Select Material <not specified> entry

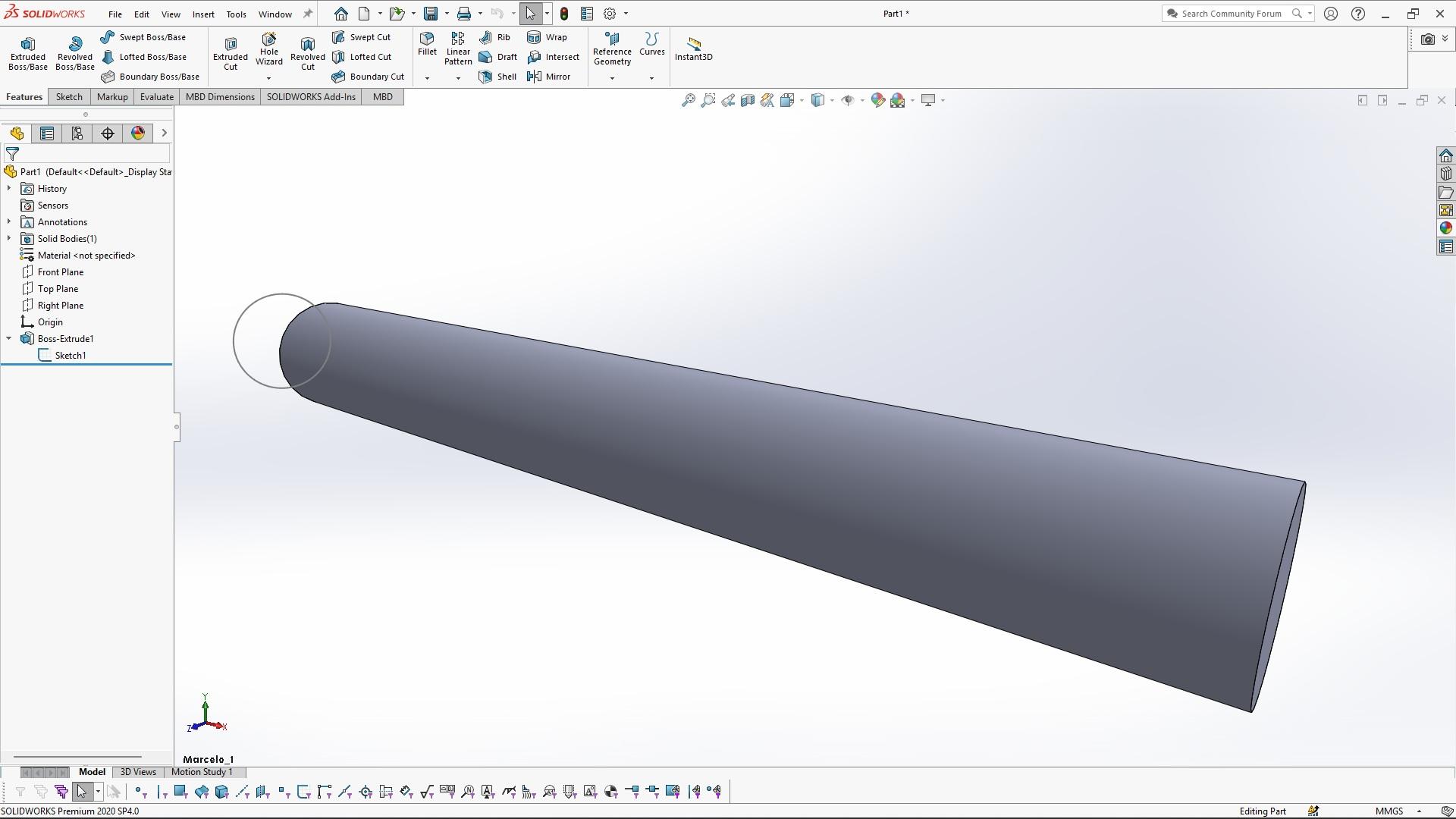pos(78,256)
